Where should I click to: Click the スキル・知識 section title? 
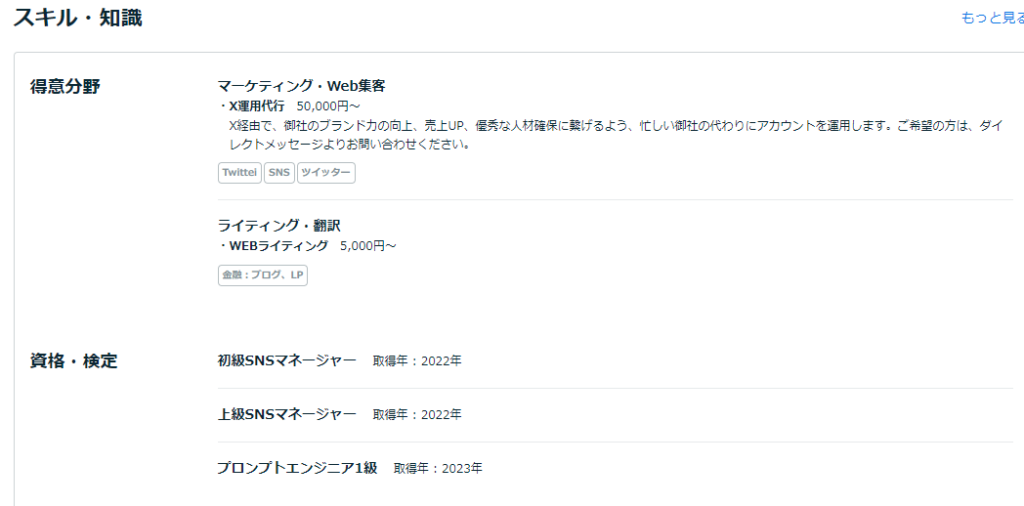pos(78,18)
